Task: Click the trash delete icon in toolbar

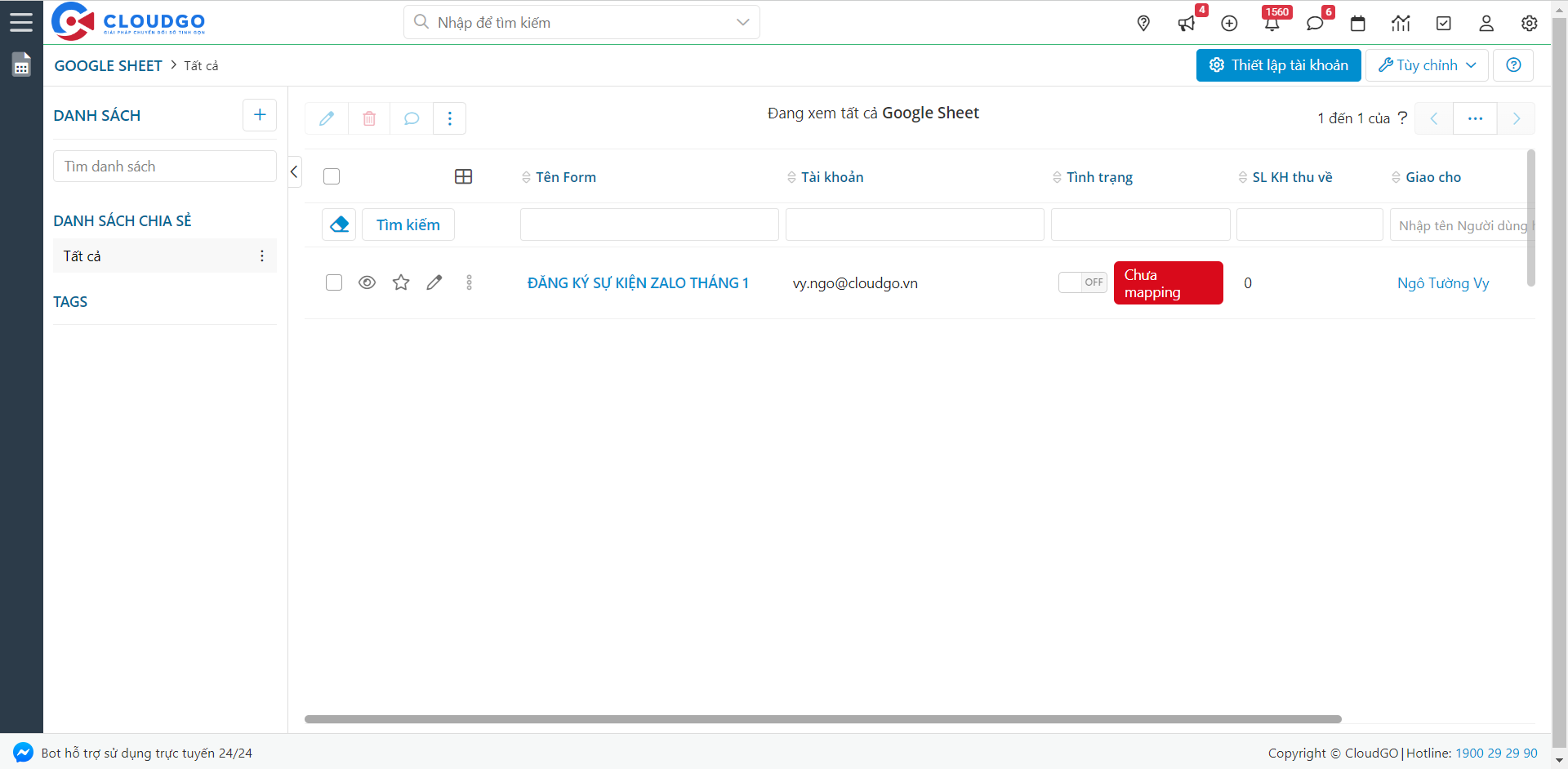Action: tap(369, 118)
